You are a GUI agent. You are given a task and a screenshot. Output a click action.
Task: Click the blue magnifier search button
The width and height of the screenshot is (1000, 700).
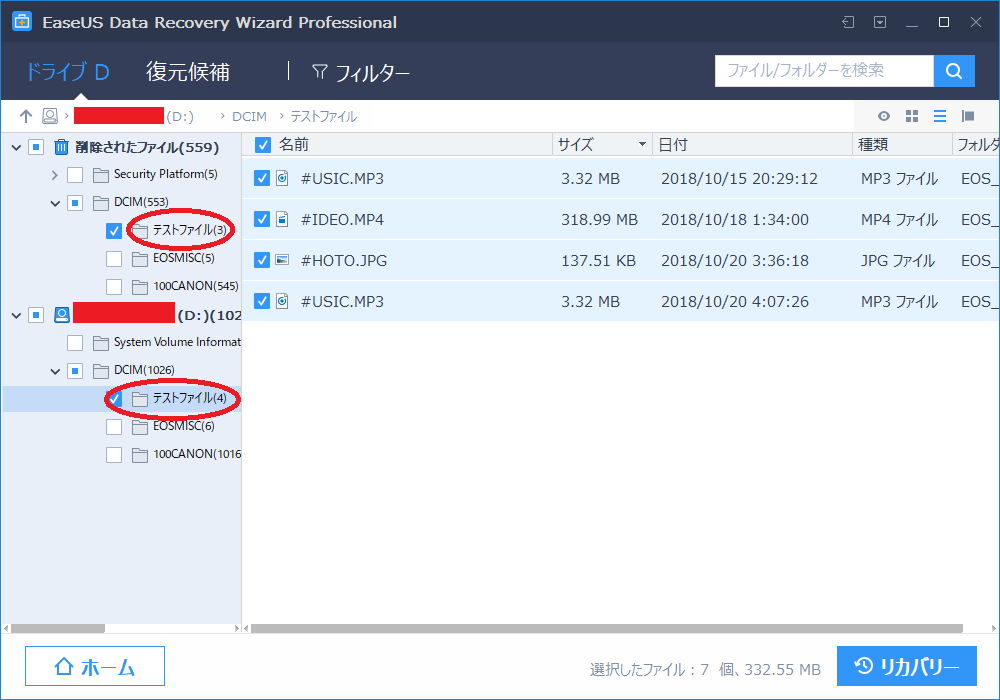pyautogui.click(x=954, y=71)
